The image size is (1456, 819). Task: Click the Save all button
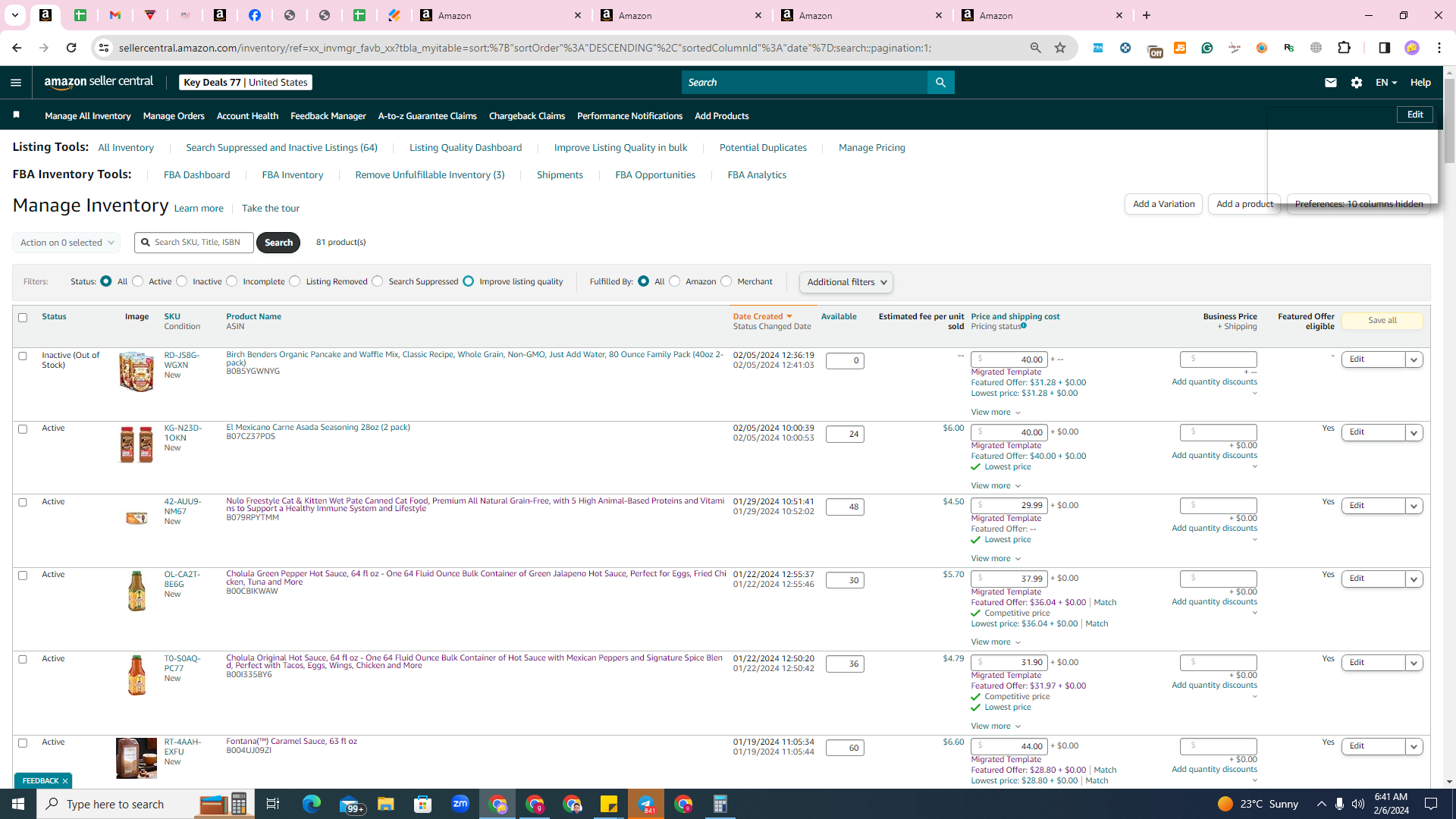[x=1382, y=321]
